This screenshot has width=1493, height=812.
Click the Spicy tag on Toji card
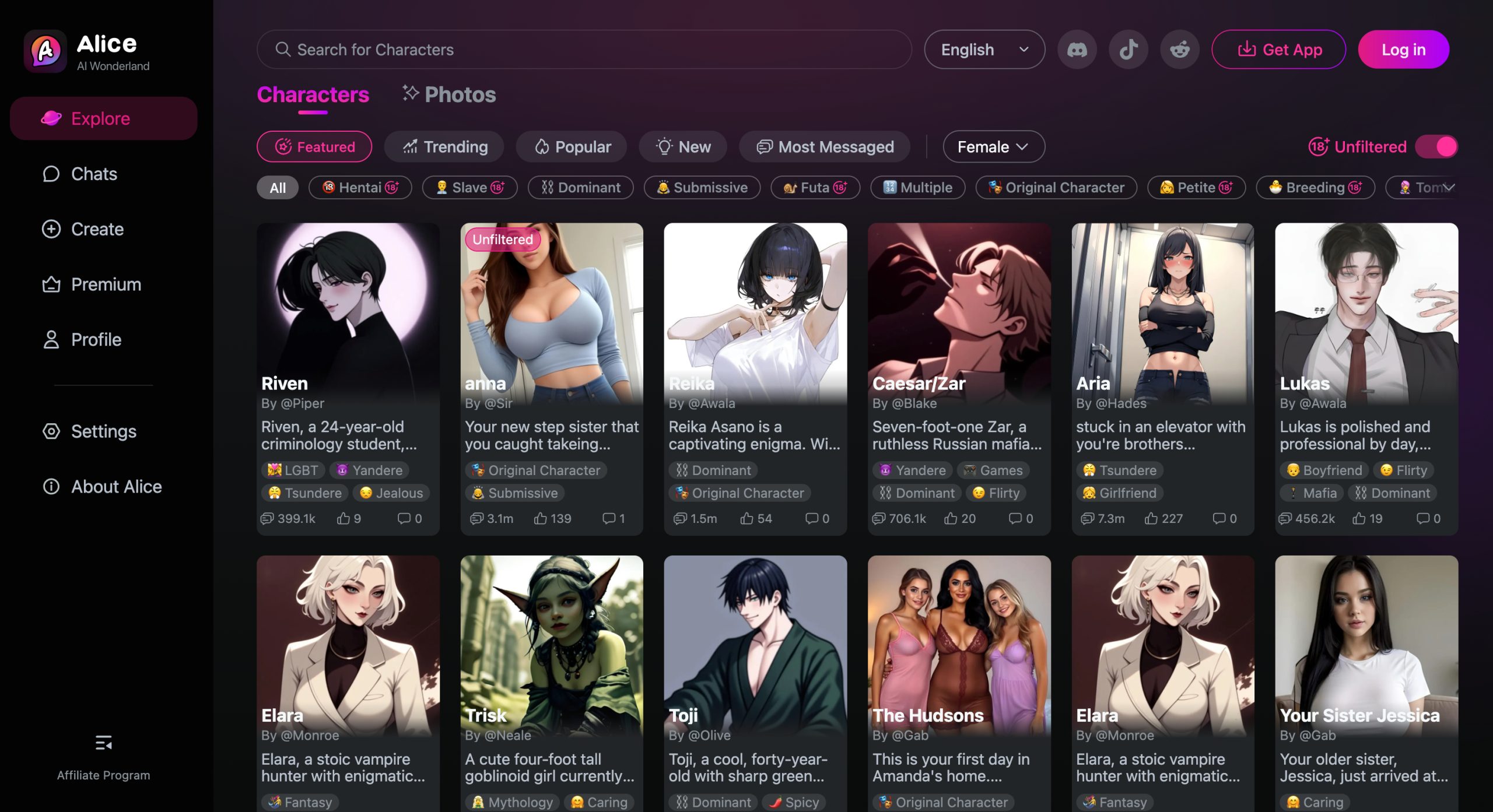pos(794,802)
